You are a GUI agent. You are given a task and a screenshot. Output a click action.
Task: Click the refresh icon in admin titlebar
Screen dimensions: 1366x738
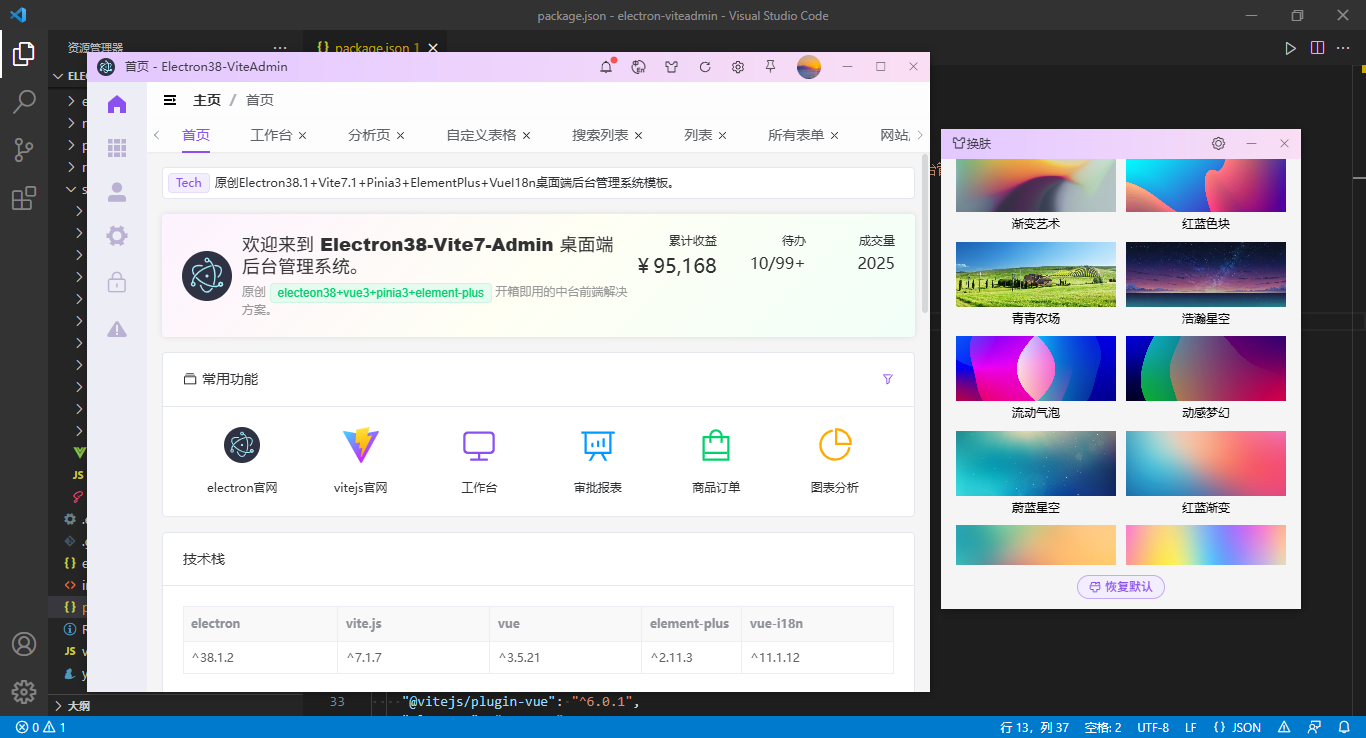705,67
